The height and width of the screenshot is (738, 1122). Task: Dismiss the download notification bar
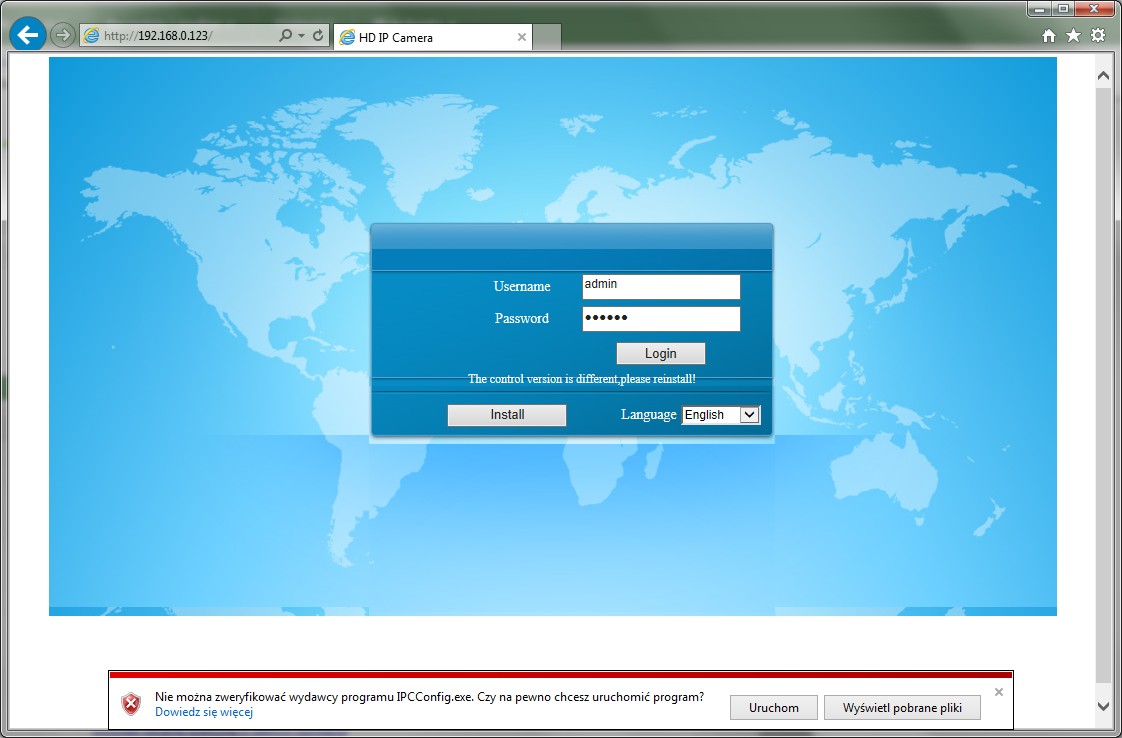pyautogui.click(x=999, y=692)
